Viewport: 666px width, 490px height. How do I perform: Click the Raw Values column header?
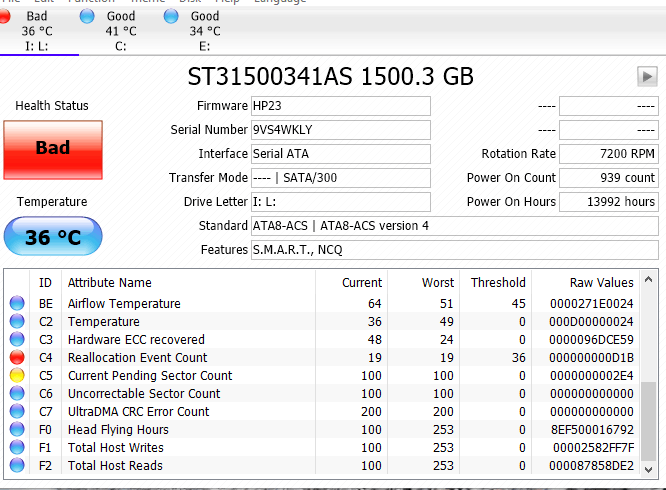coord(585,283)
